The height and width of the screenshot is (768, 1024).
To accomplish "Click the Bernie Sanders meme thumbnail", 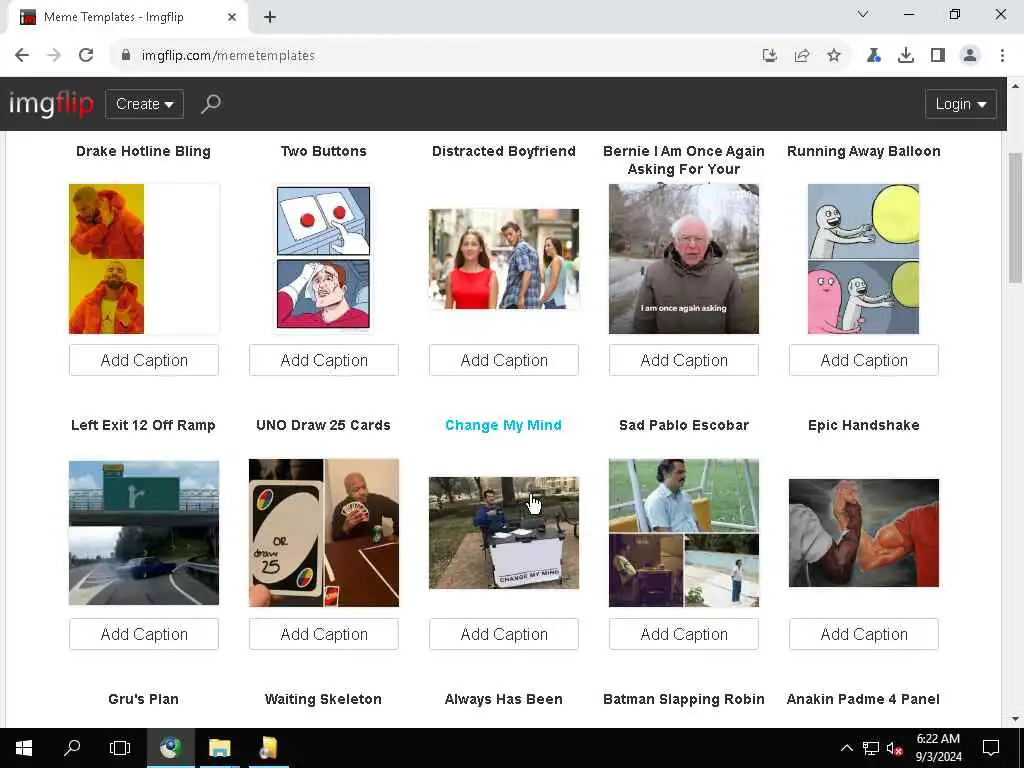I will (x=684, y=259).
